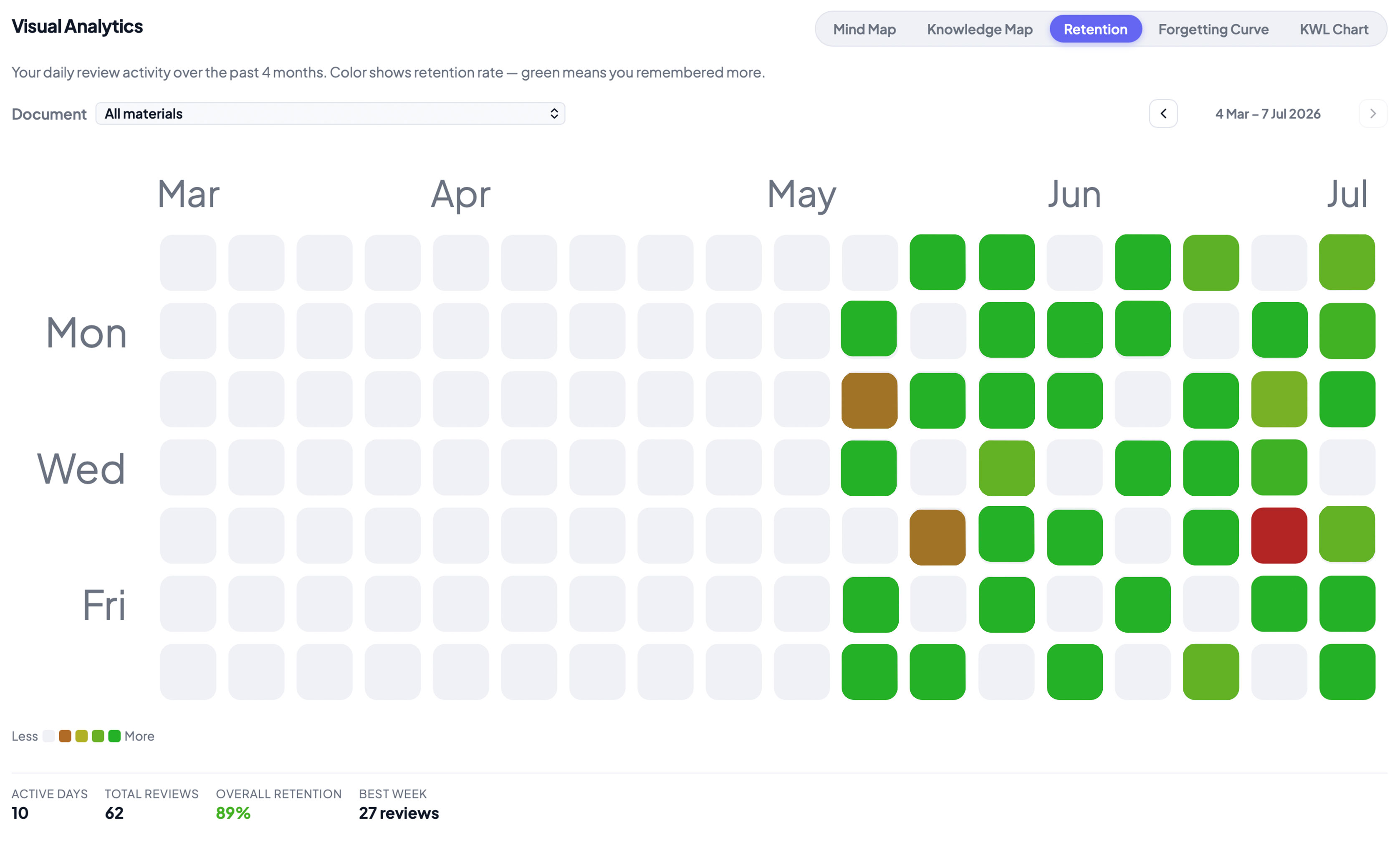Switch to the Mind Map tab
Screen dimensions: 1400x848
click(864, 29)
